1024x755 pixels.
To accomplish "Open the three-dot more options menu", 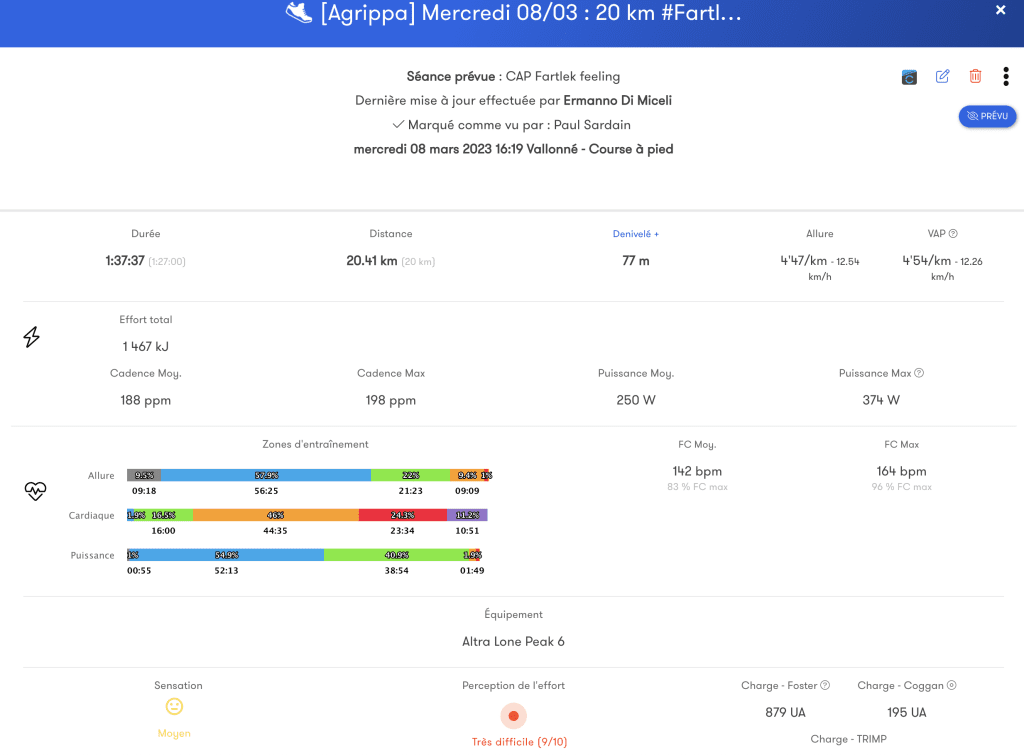I will point(1006,76).
